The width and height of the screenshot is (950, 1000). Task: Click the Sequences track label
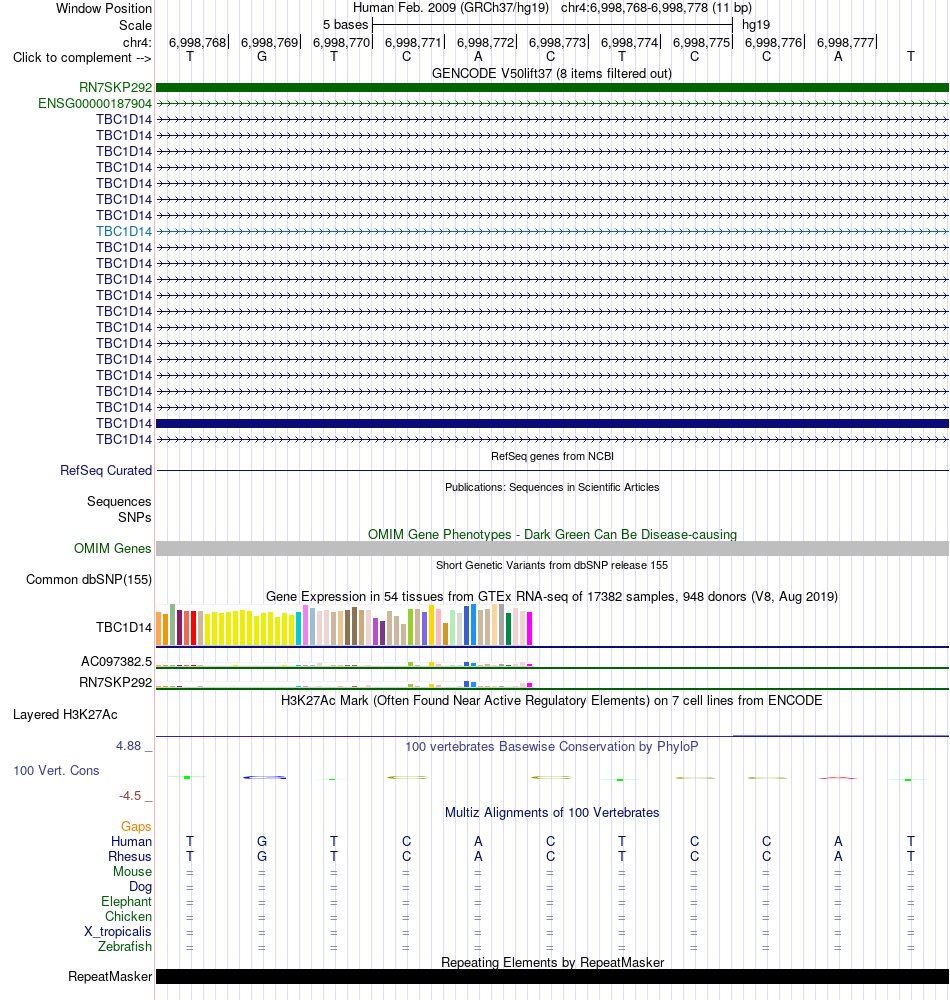click(x=119, y=502)
